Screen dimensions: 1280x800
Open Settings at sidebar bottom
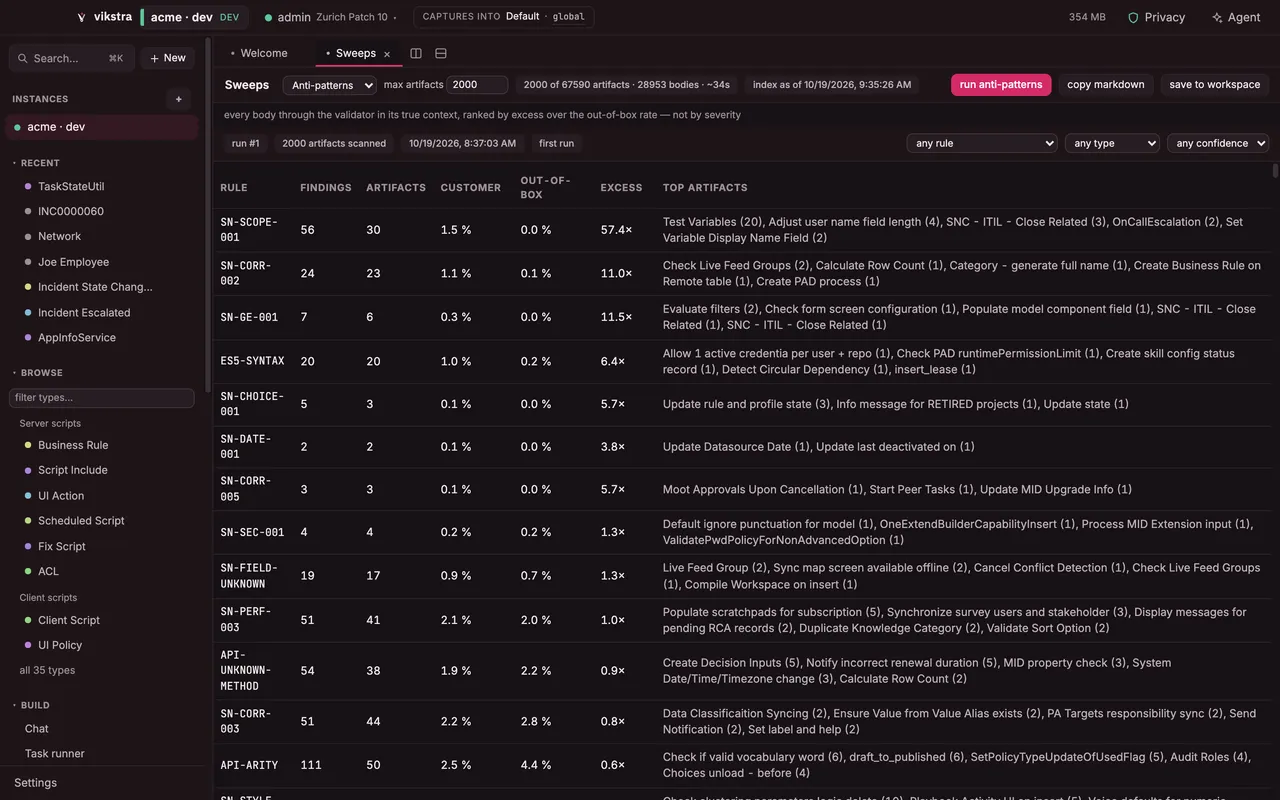pyautogui.click(x=36, y=783)
